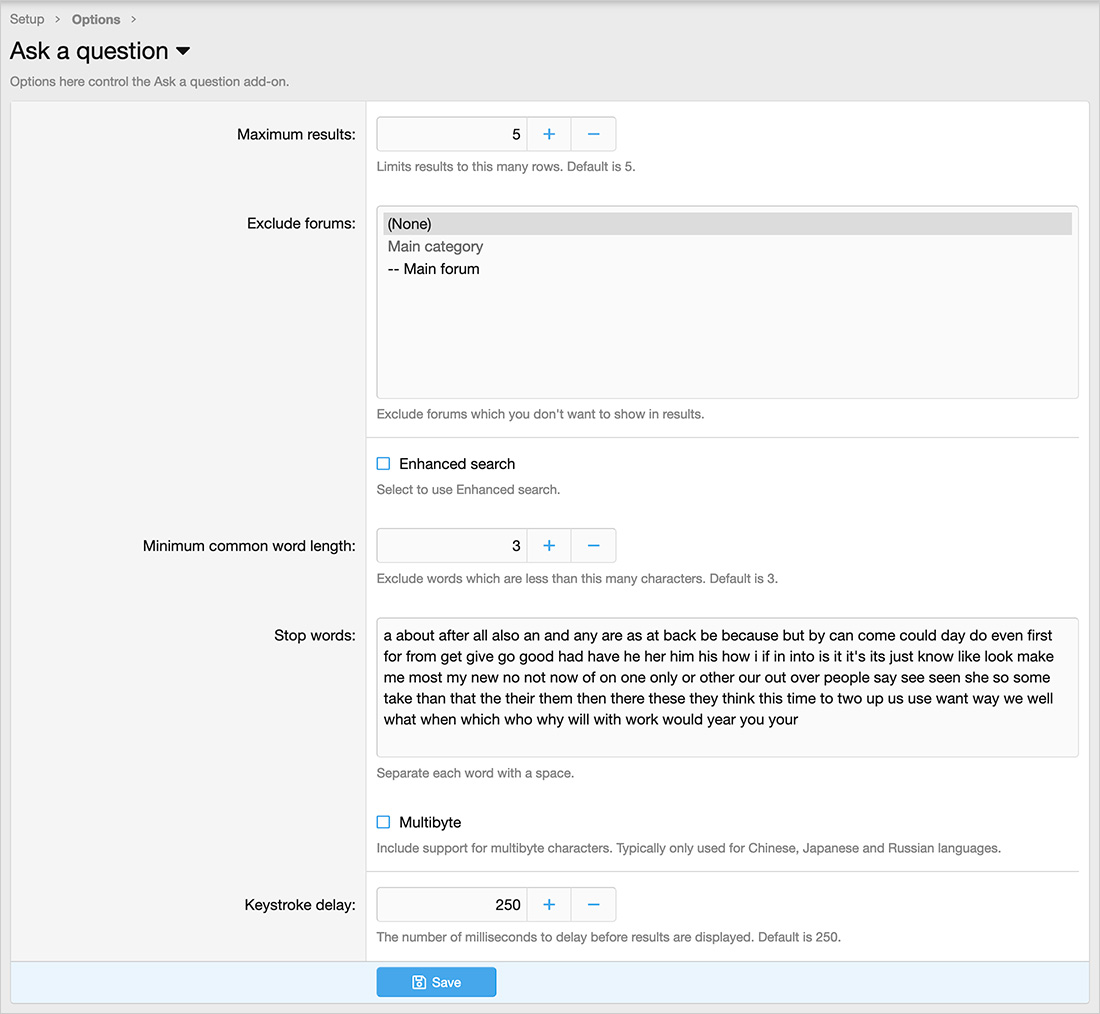Screen dimensions: 1100x1014
Task: Select Main forum in Exclude forums list
Action: pyautogui.click(x=441, y=269)
